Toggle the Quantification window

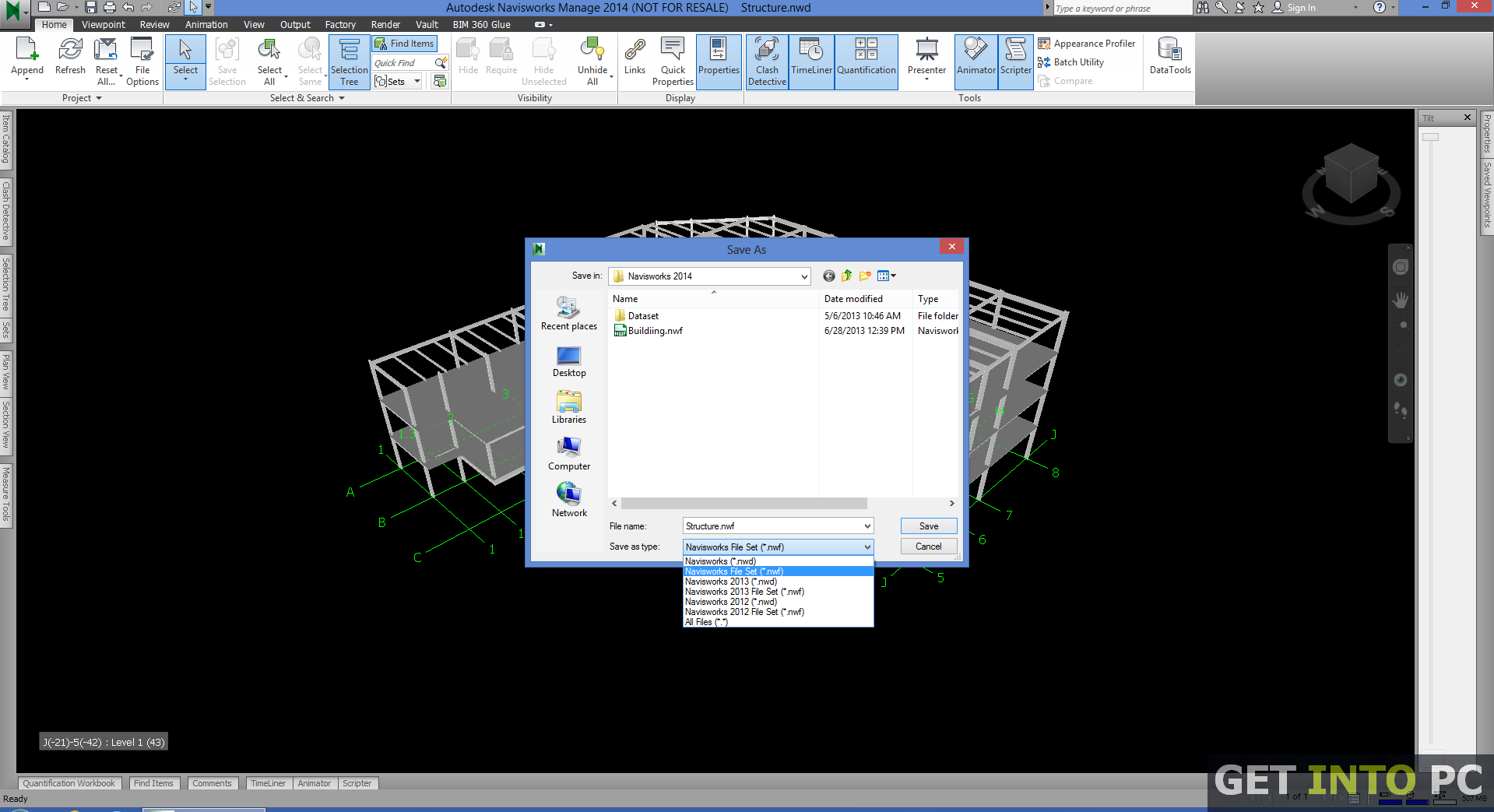pos(867,61)
